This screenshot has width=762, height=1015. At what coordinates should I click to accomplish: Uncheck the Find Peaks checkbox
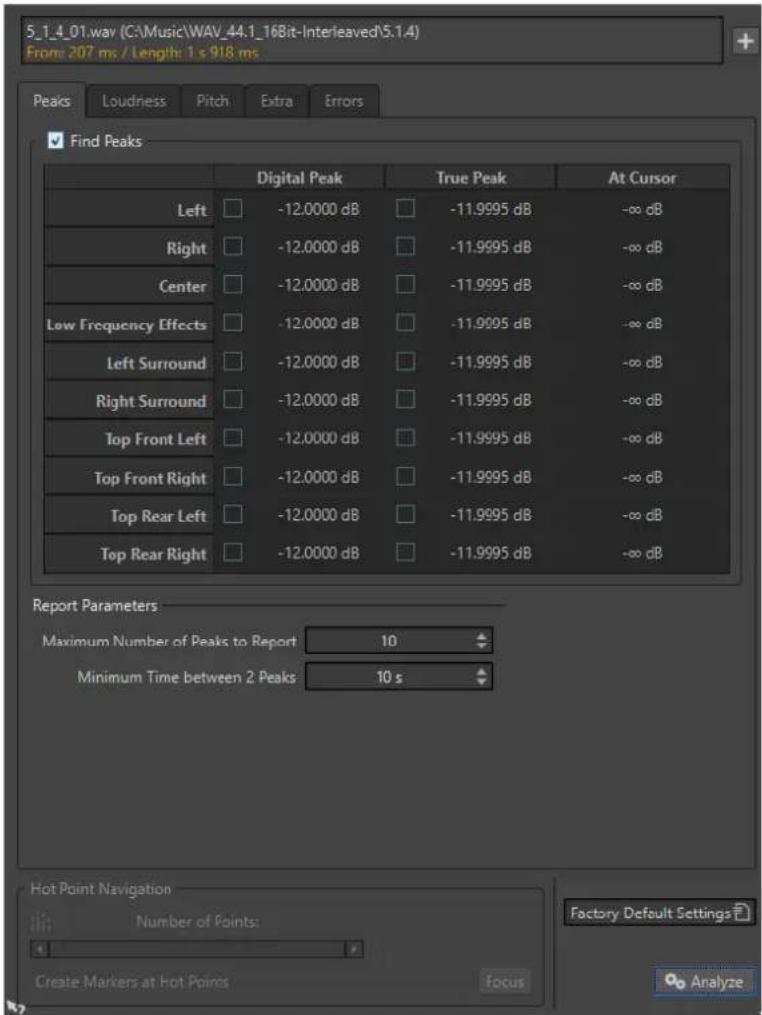(x=56, y=140)
